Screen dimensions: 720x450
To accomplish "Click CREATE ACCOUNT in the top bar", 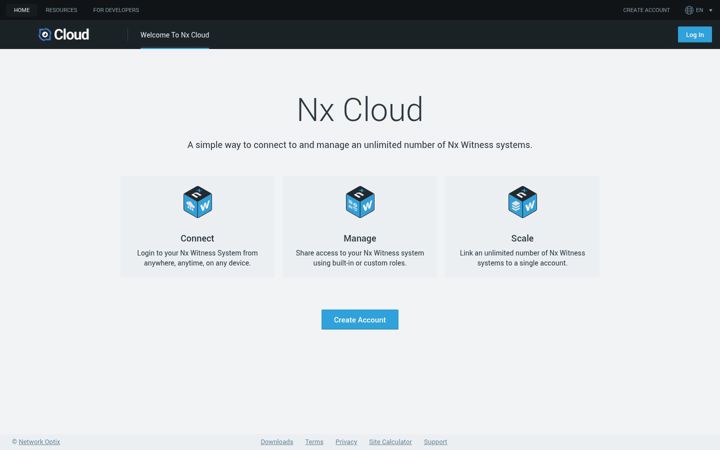I will coord(646,10).
